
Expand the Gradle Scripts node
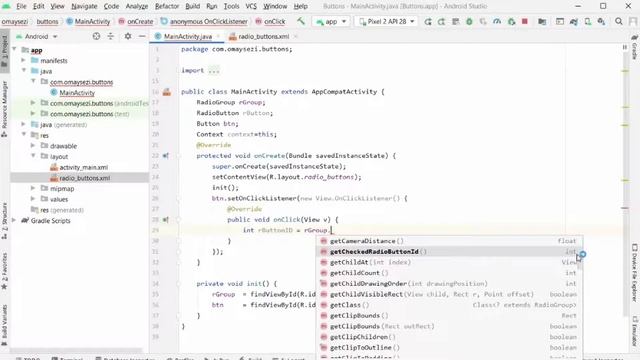click(x=15, y=220)
